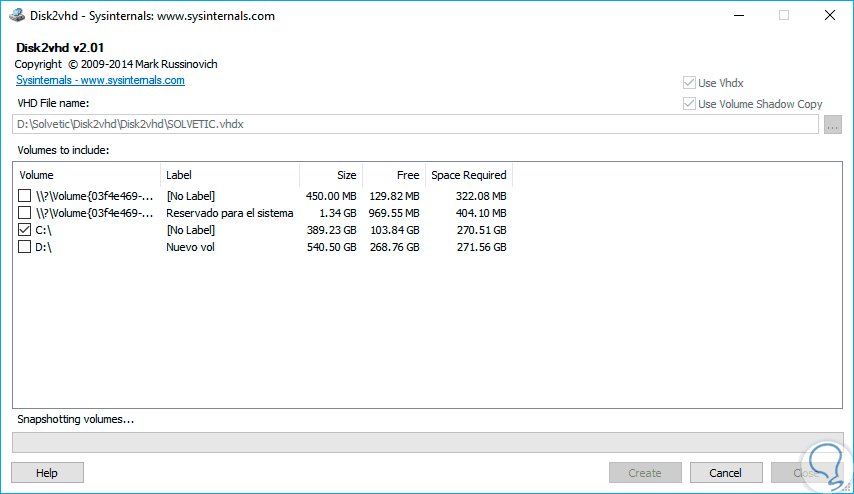Check the D:\ volume checkbox
Viewport: 854px width, 494px height.
tap(25, 247)
